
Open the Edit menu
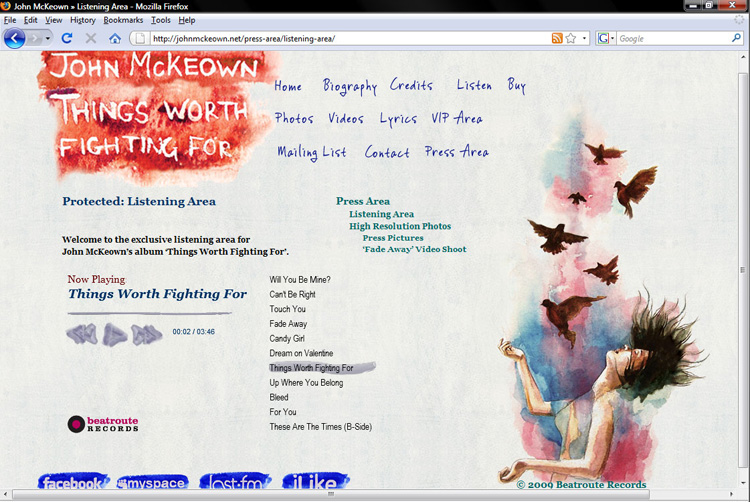coord(31,20)
